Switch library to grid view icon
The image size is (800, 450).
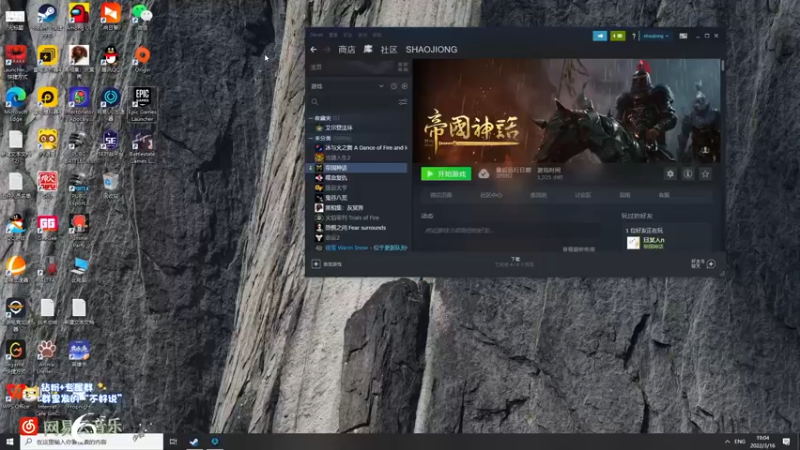pyautogui.click(x=403, y=67)
